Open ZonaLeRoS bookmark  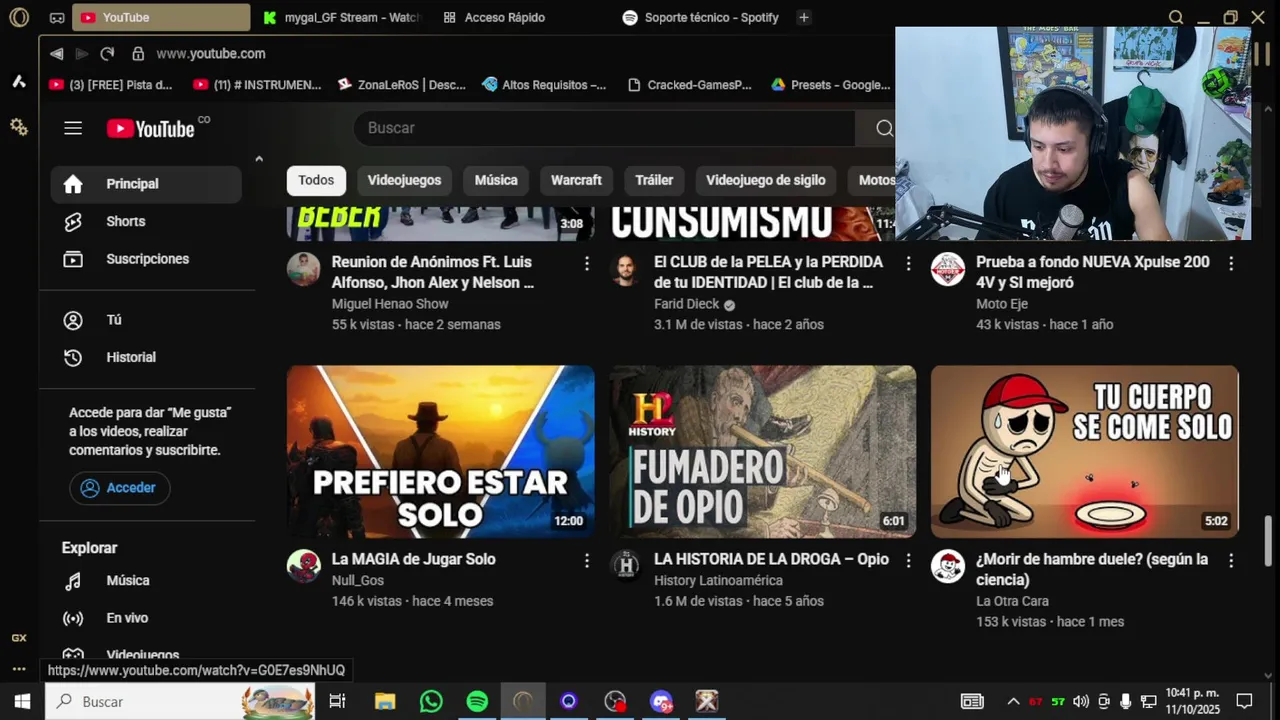coord(402,85)
